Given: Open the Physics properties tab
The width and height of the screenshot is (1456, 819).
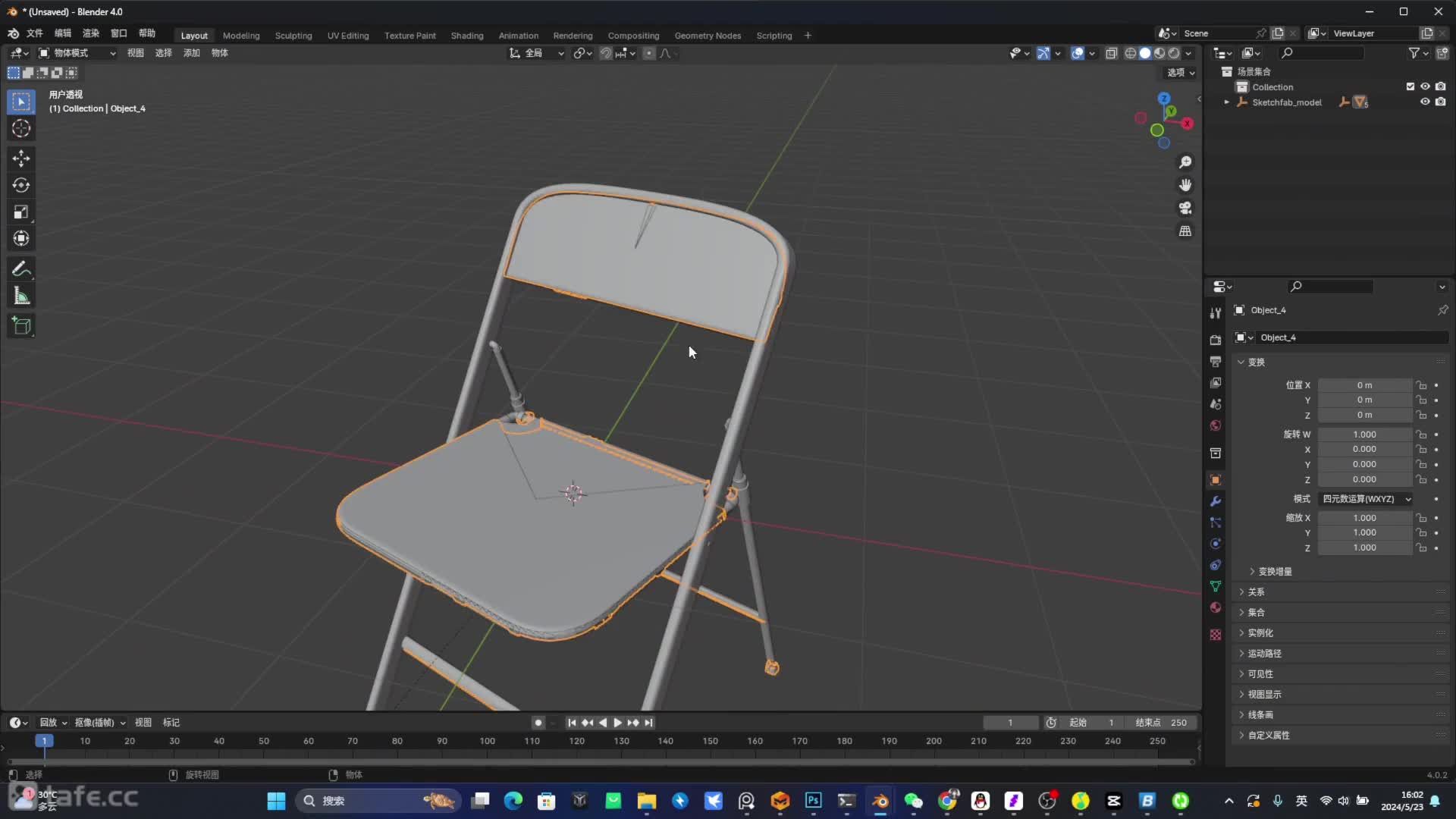Looking at the screenshot, I should click(x=1216, y=544).
